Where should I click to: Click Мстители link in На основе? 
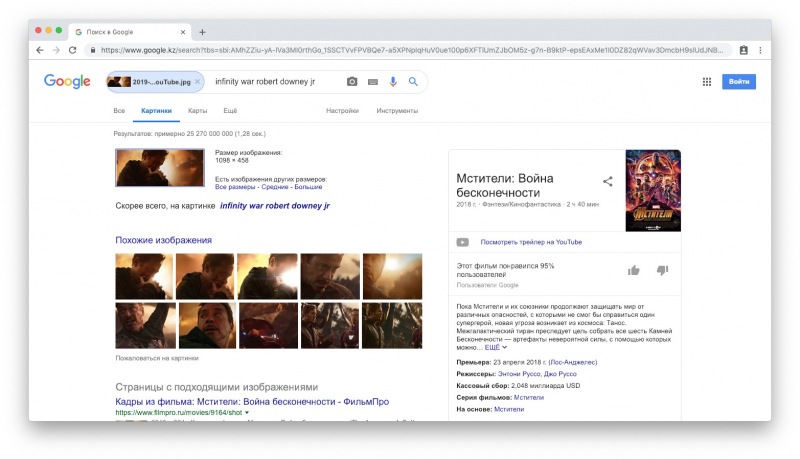[x=509, y=410]
